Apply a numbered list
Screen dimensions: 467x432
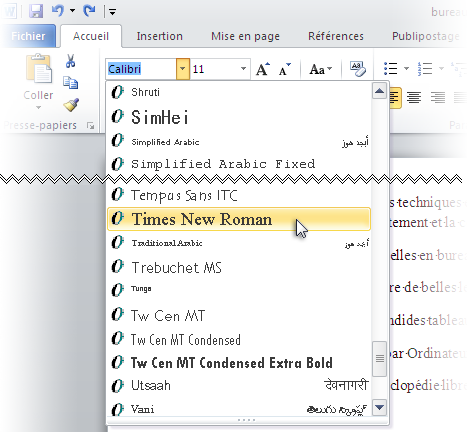pyautogui.click(x=425, y=69)
